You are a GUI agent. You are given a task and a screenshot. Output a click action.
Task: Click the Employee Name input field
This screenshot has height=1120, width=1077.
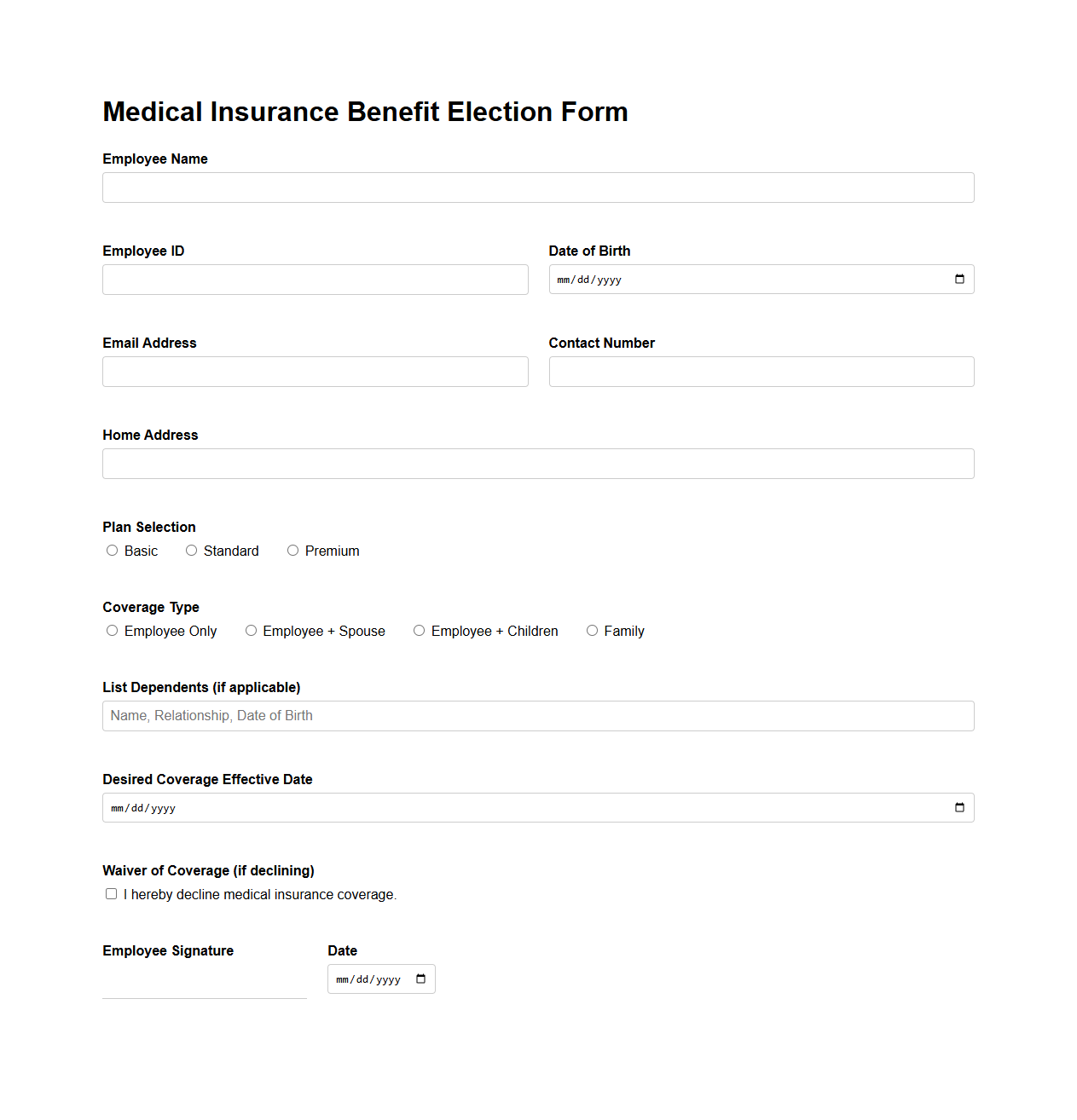(538, 187)
